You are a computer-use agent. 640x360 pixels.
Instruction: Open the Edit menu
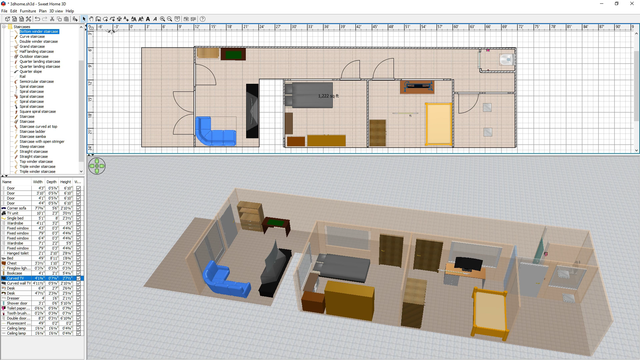13,11
